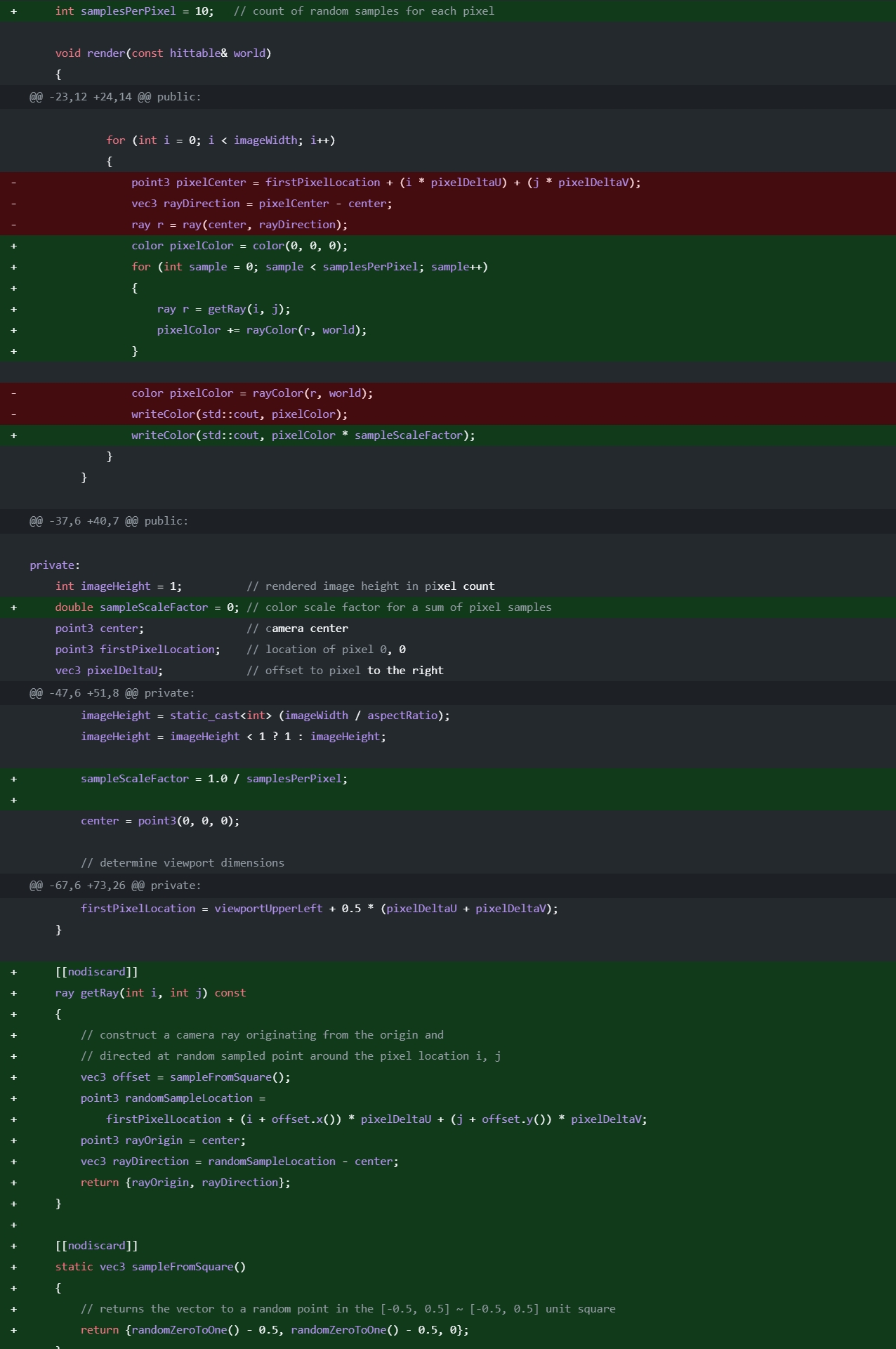Select the removed "ray r = ray(center, rayDirection);" line
The image size is (896, 1349).
448,225
